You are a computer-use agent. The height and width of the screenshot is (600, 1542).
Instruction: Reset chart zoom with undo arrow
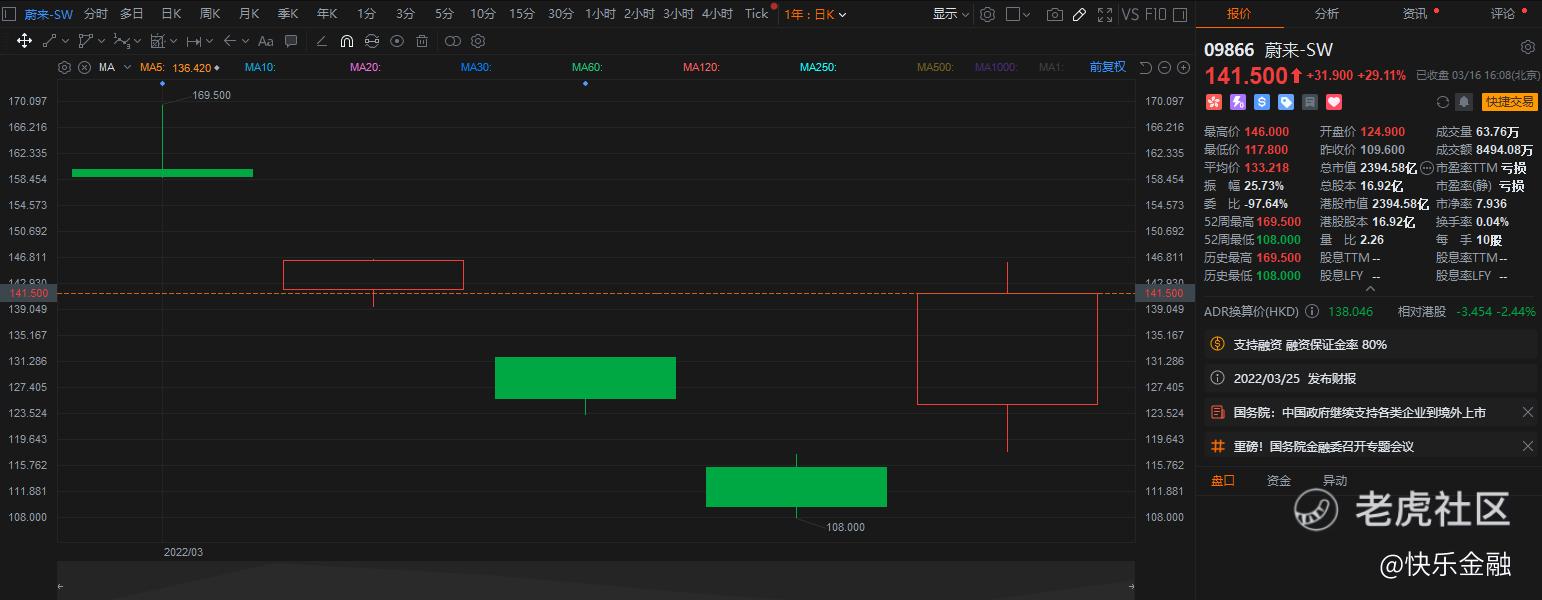(x=1147, y=68)
